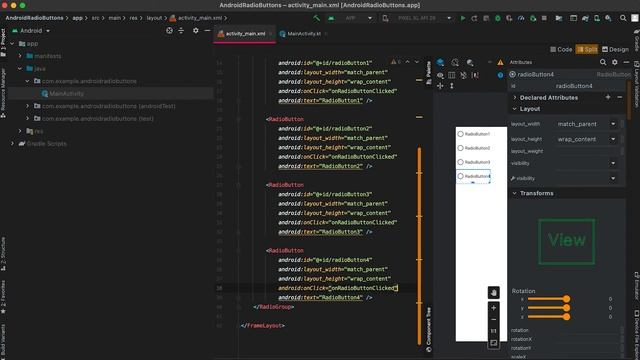Click the Select Opened File target icon

[169, 31]
